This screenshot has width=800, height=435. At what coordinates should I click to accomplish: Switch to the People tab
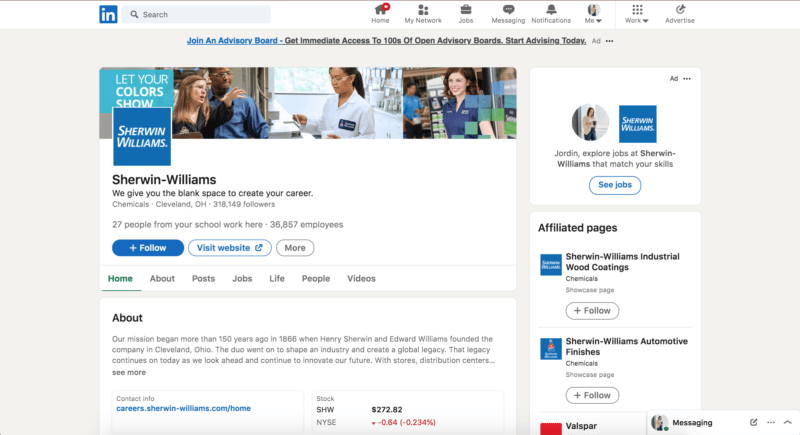[316, 278]
